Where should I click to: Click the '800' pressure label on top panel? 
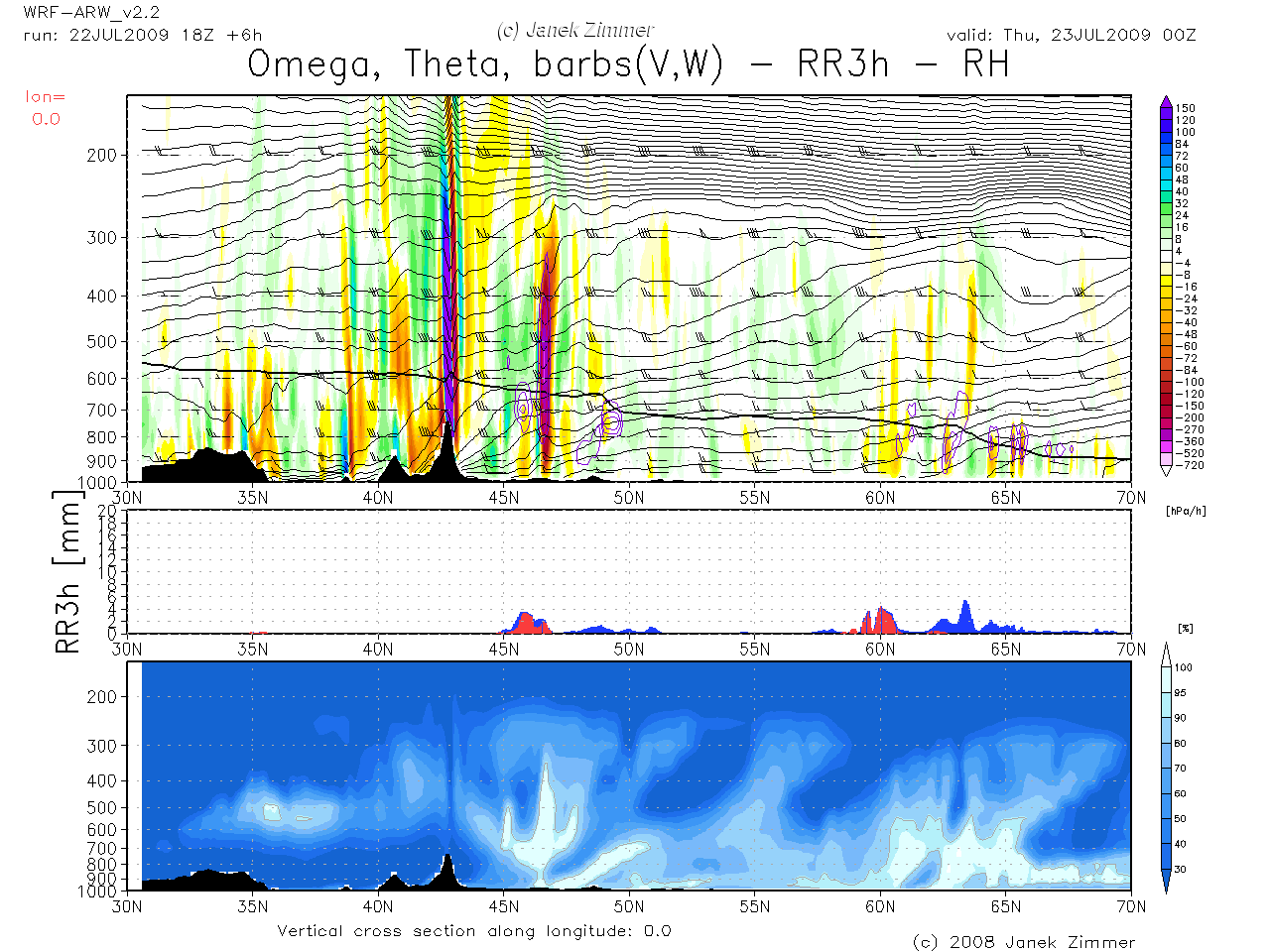pos(101,436)
